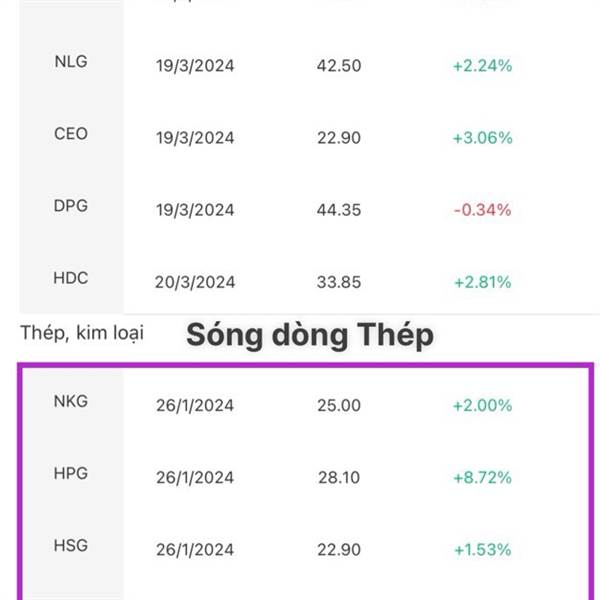Open the HDC stock ticker
The width and height of the screenshot is (600, 600).
[x=71, y=278]
